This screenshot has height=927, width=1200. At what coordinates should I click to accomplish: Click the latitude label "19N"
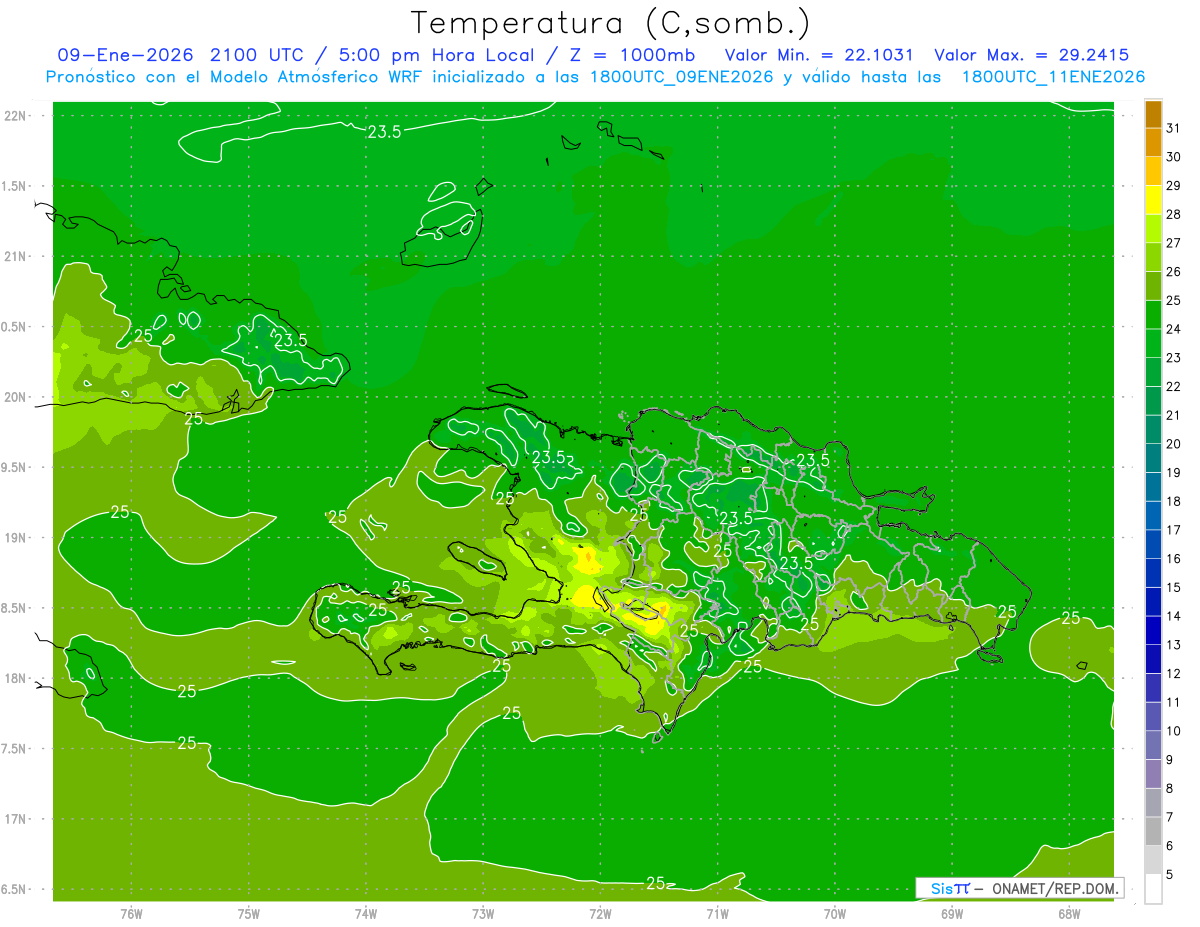16,537
